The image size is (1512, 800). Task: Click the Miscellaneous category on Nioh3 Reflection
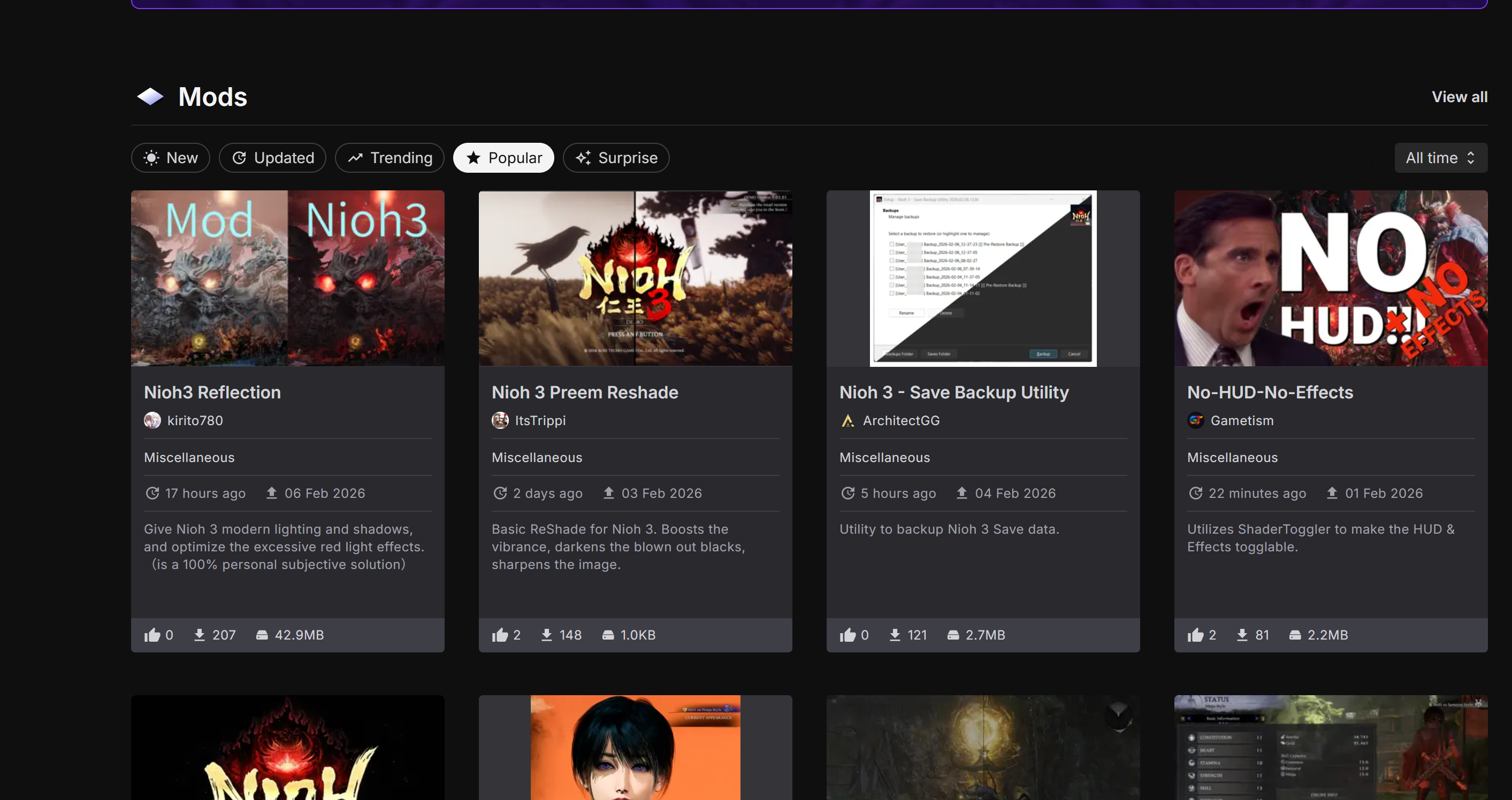(x=189, y=457)
